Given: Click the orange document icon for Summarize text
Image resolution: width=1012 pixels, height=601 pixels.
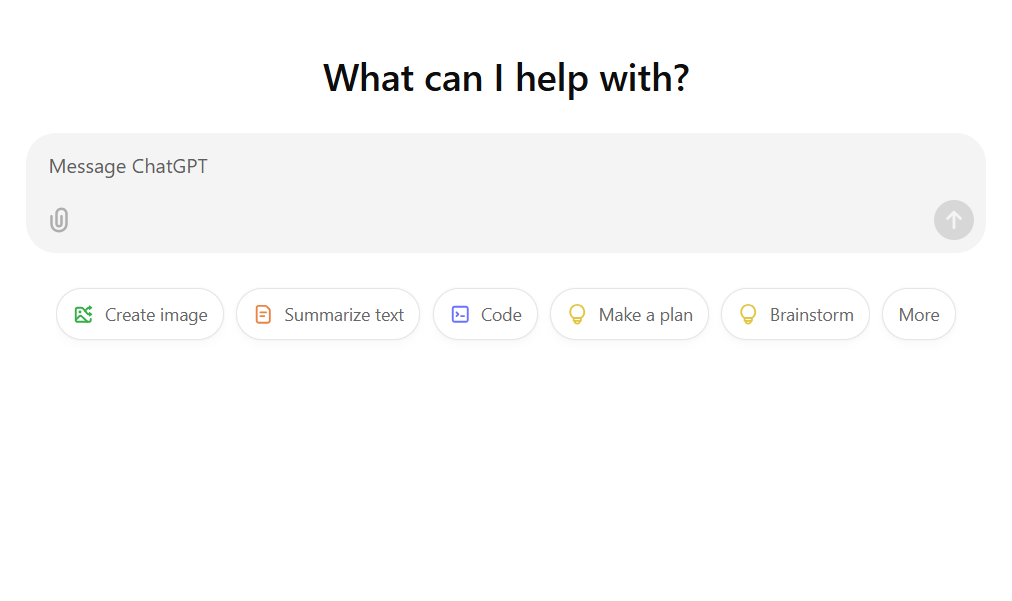Looking at the screenshot, I should click(x=263, y=315).
